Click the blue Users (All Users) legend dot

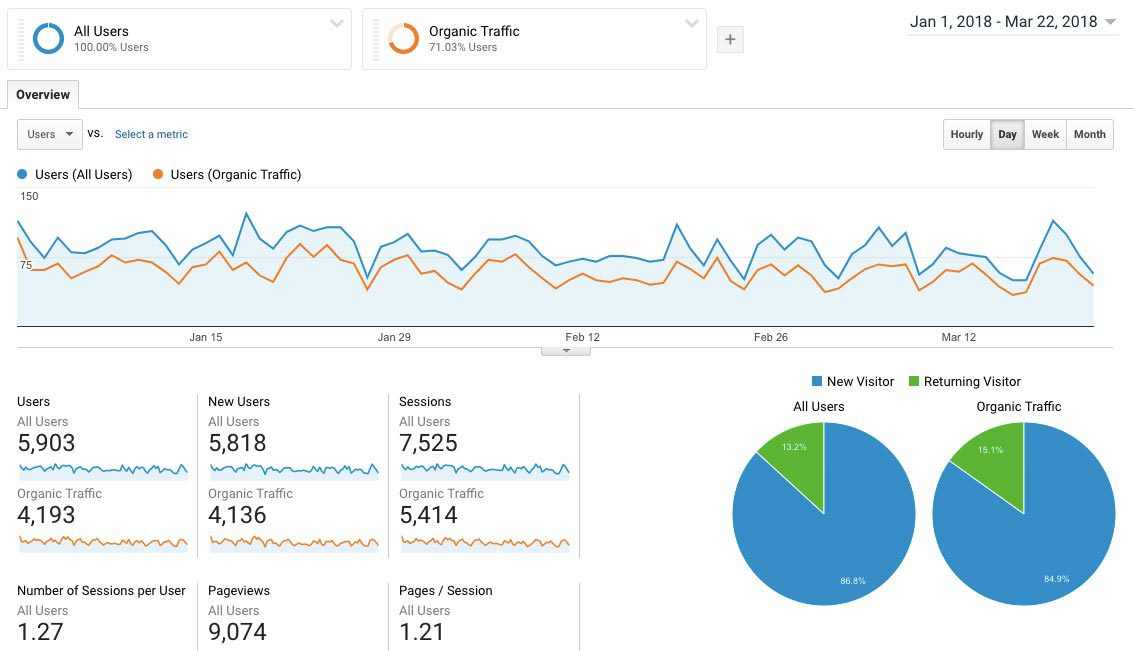pyautogui.click(x=22, y=175)
